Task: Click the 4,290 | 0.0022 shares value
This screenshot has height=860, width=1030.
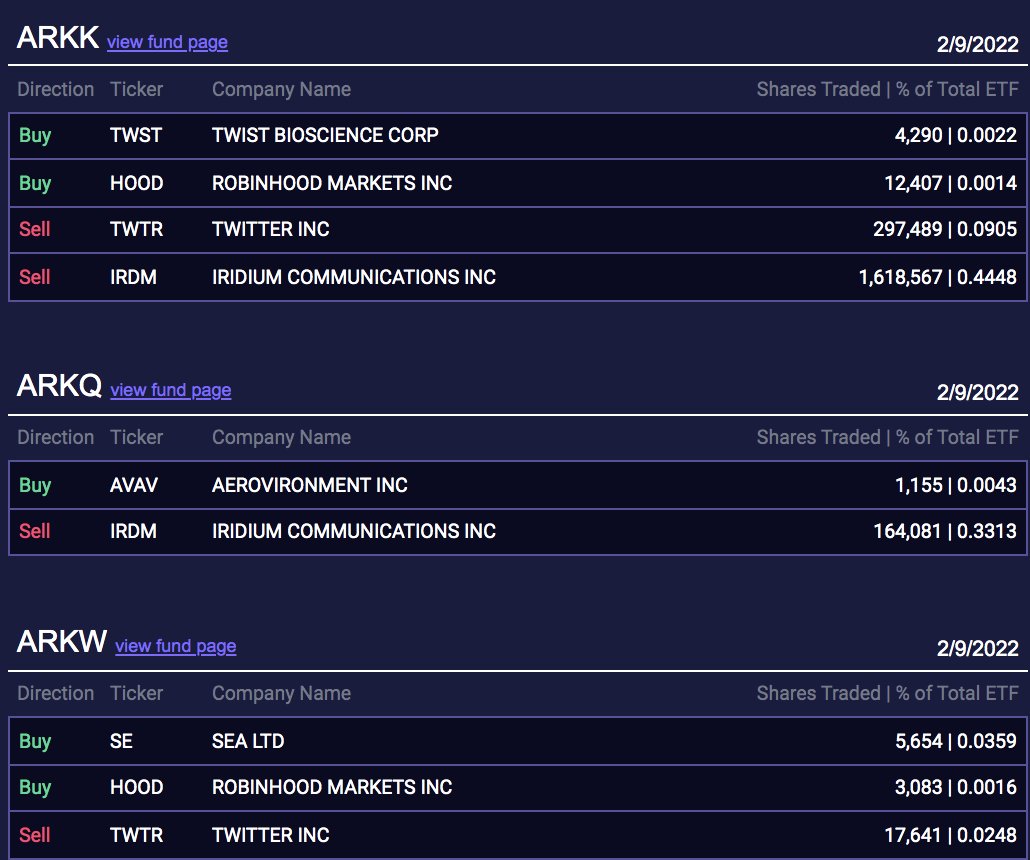Action: point(956,135)
